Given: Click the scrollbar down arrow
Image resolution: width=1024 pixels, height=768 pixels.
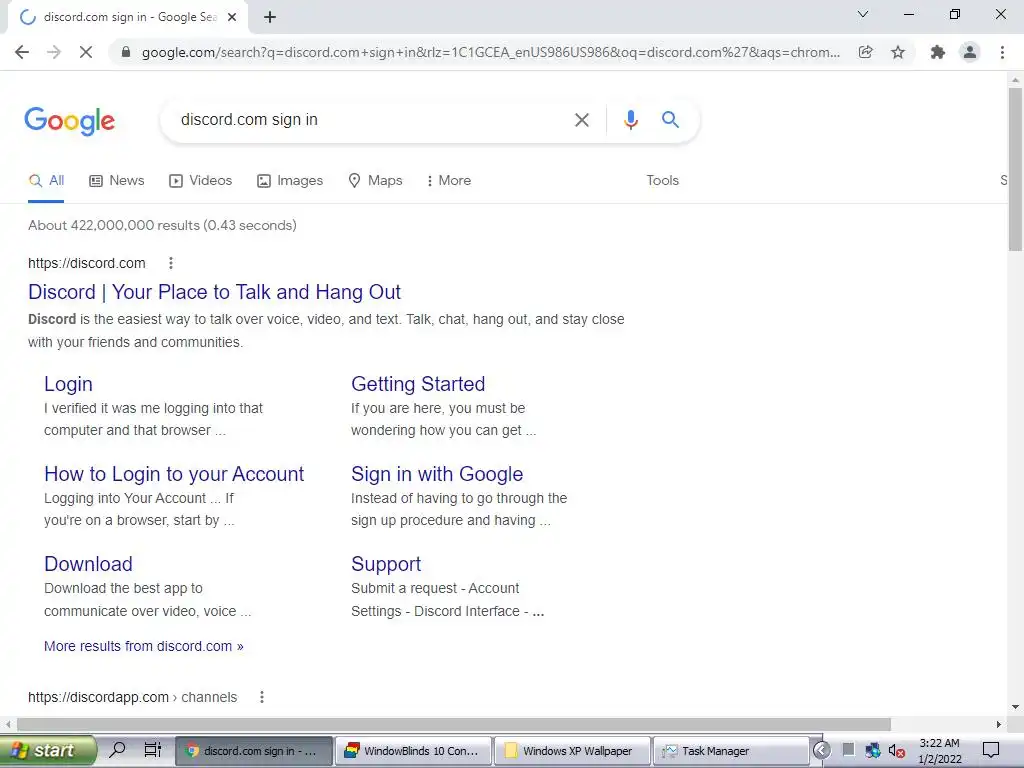Looking at the screenshot, I should (x=1015, y=707).
